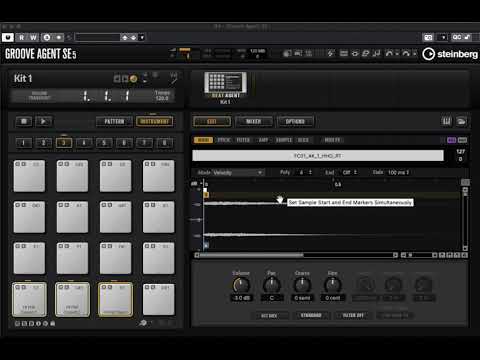Select pad group 2
Image resolution: width=480 pixels, height=360 pixels.
point(43,143)
